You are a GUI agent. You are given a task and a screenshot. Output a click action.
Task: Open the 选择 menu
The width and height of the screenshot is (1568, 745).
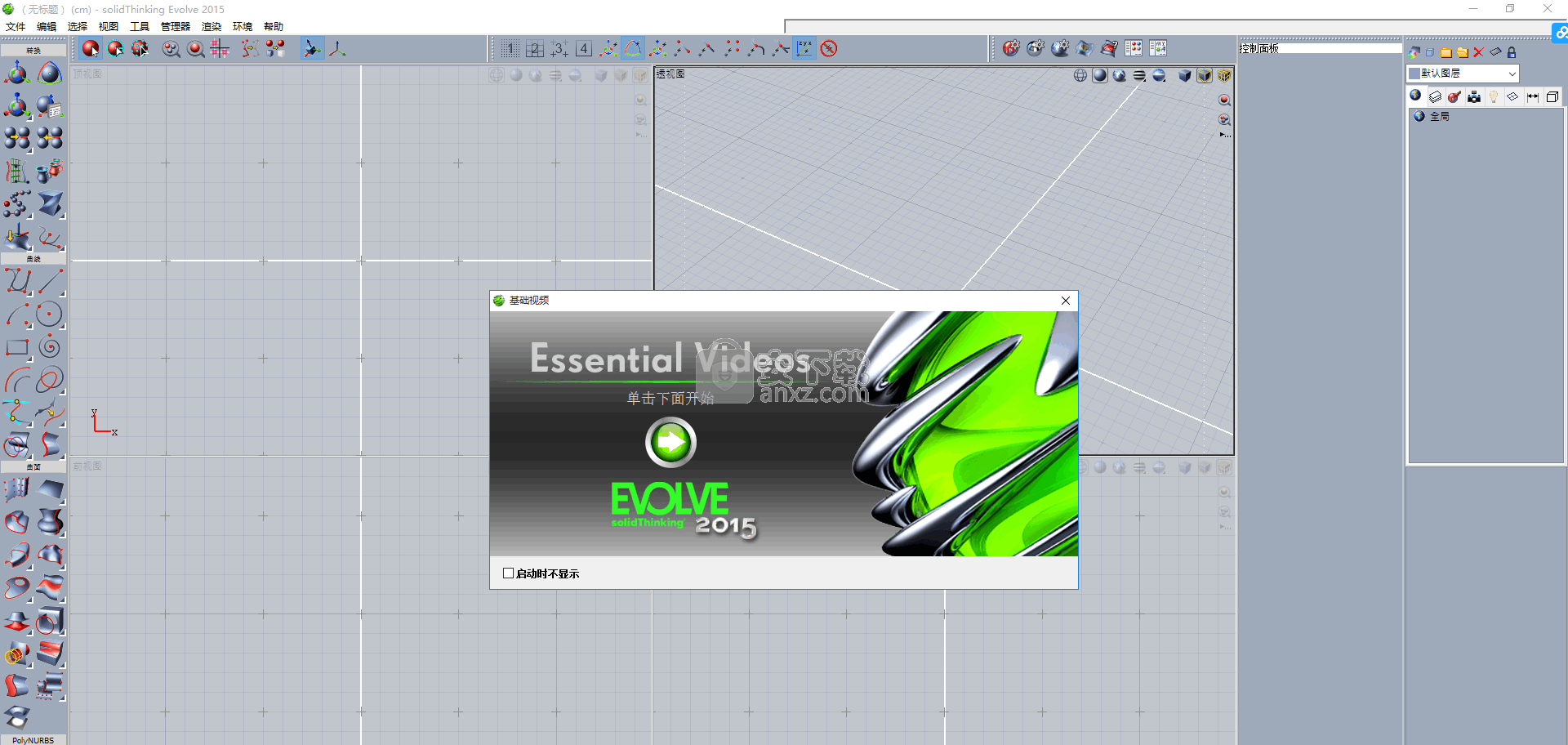click(x=78, y=26)
